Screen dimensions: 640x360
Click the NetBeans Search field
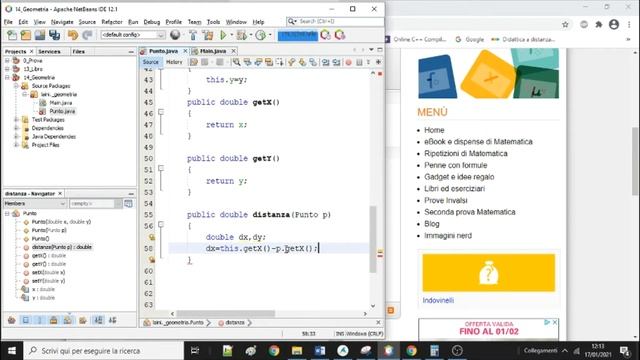(x=335, y=21)
